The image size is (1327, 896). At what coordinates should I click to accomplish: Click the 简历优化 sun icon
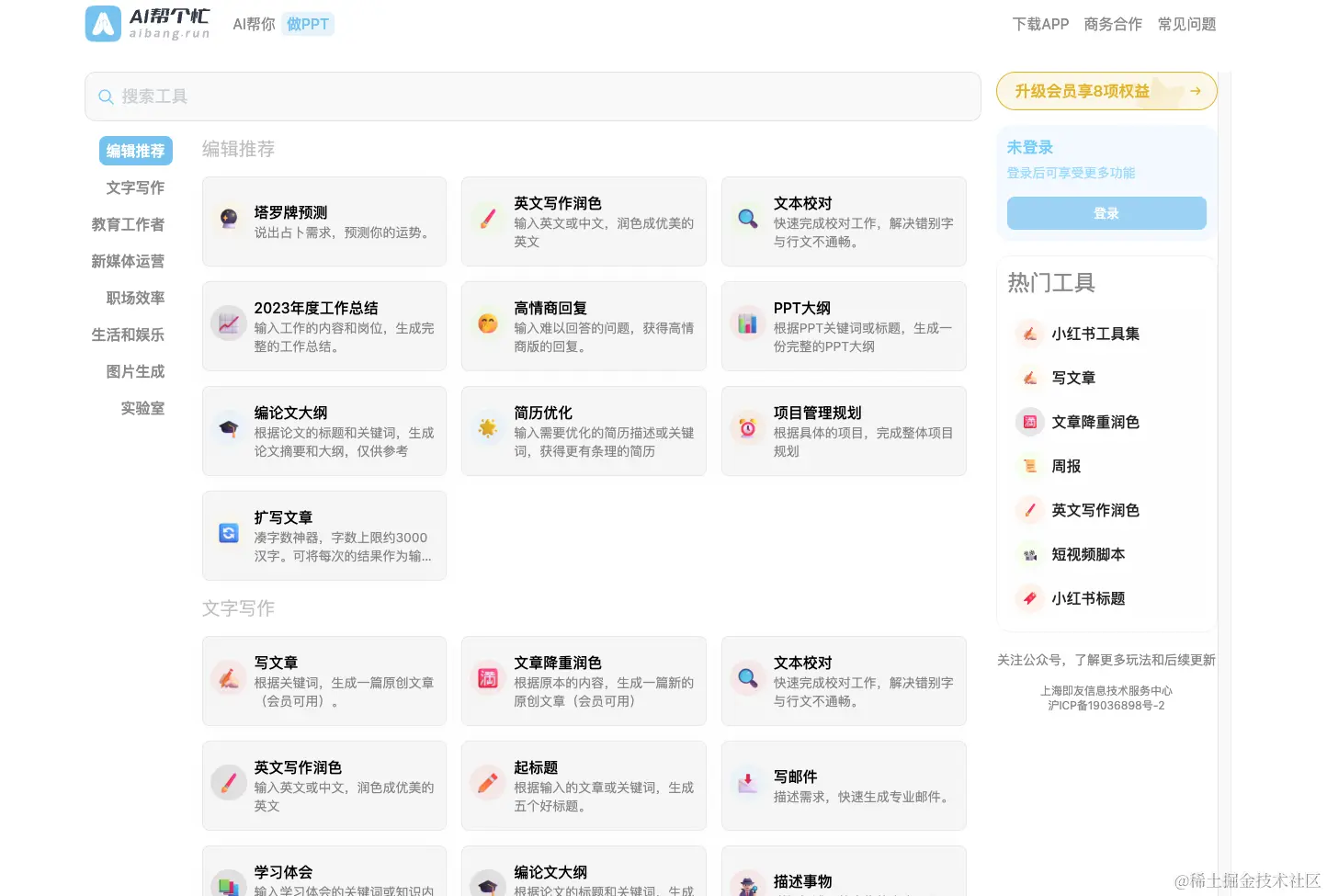coord(488,428)
